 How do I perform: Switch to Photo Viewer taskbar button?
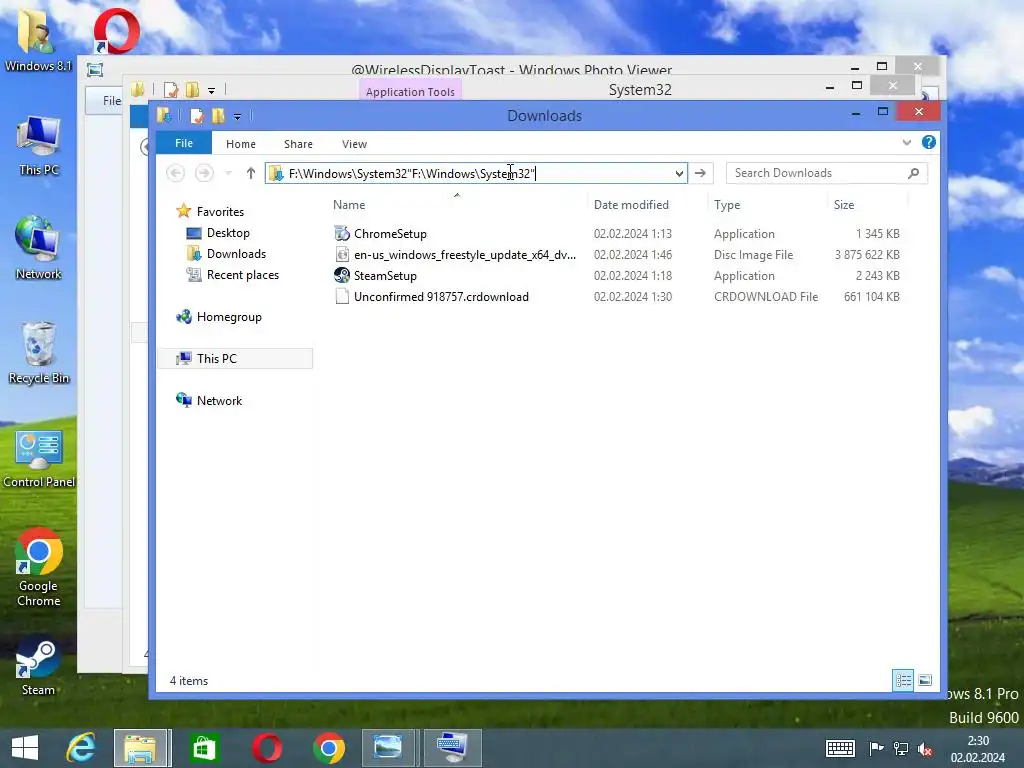389,748
